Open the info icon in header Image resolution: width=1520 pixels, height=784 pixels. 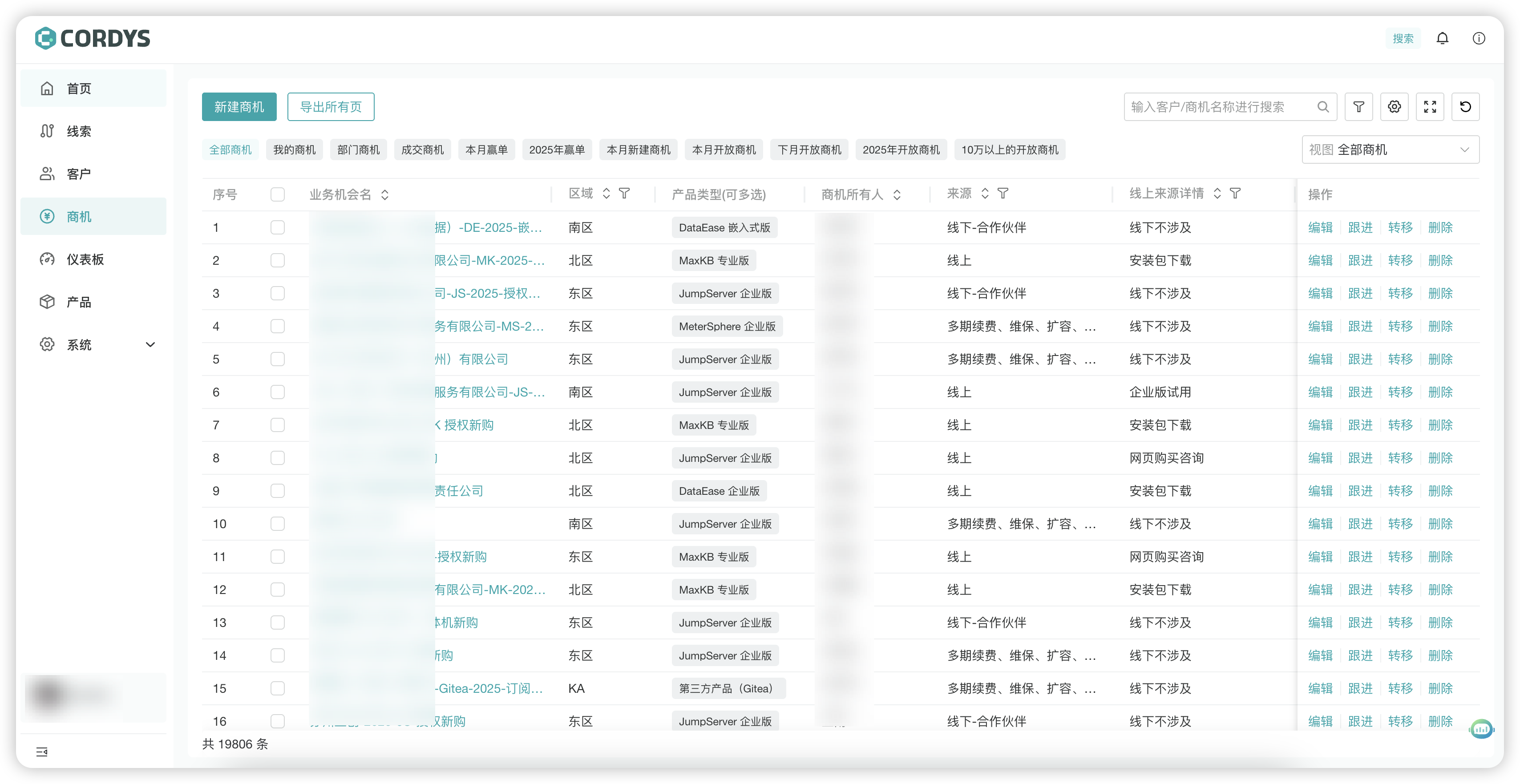point(1478,38)
